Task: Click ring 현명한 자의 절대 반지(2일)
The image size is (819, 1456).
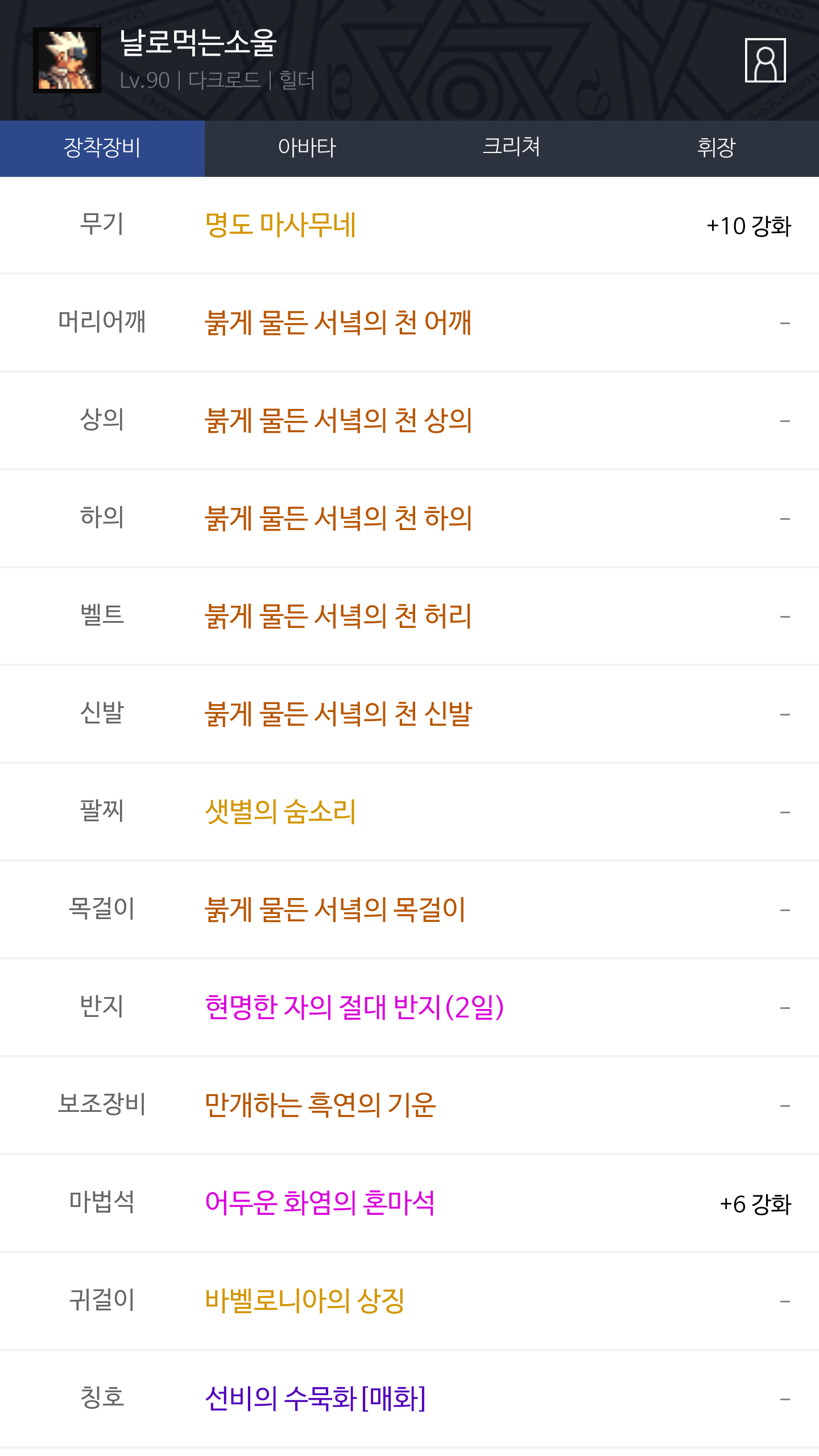Action: pyautogui.click(x=354, y=1008)
